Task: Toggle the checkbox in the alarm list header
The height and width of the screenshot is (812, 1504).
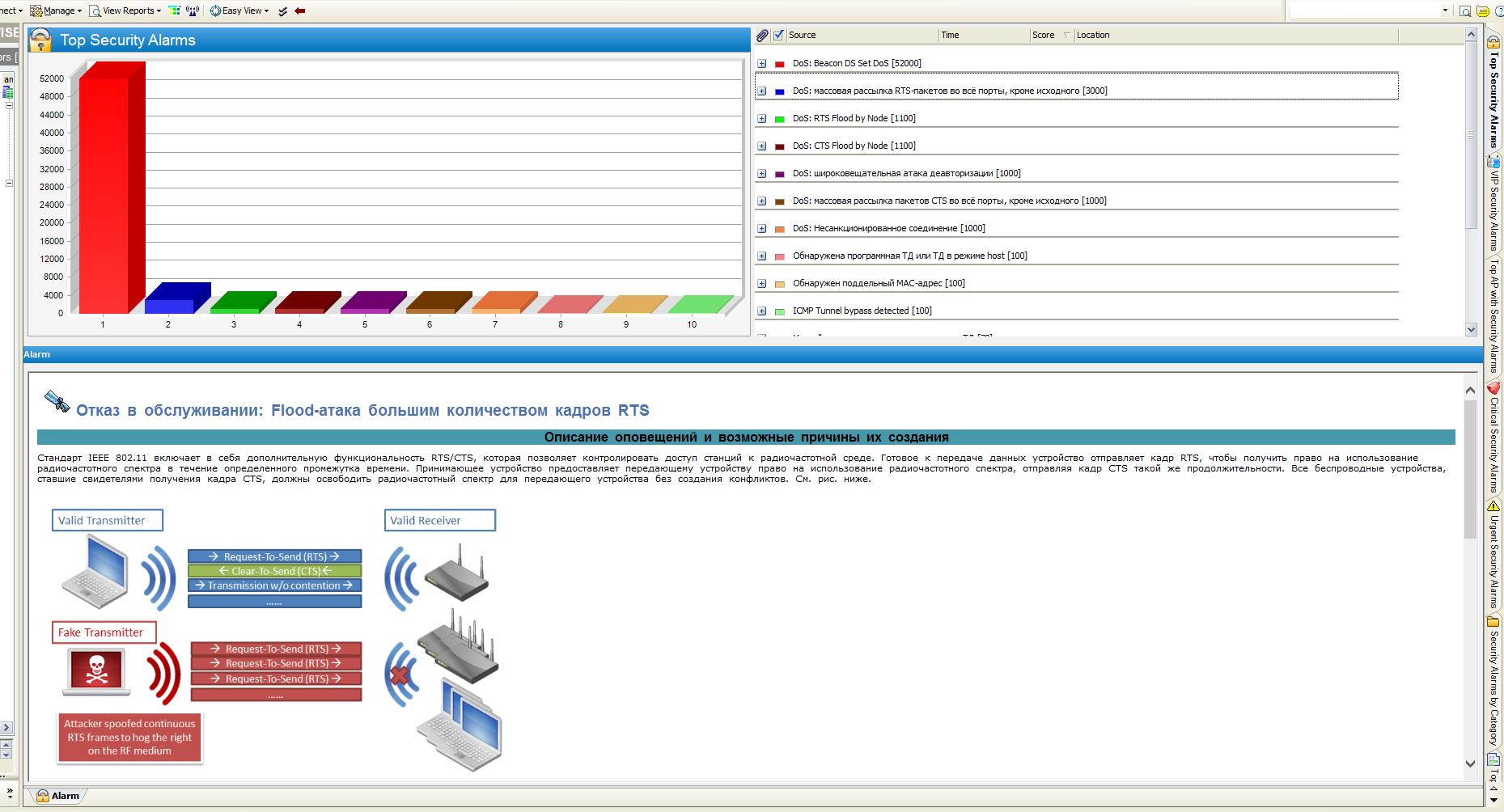Action: click(778, 35)
